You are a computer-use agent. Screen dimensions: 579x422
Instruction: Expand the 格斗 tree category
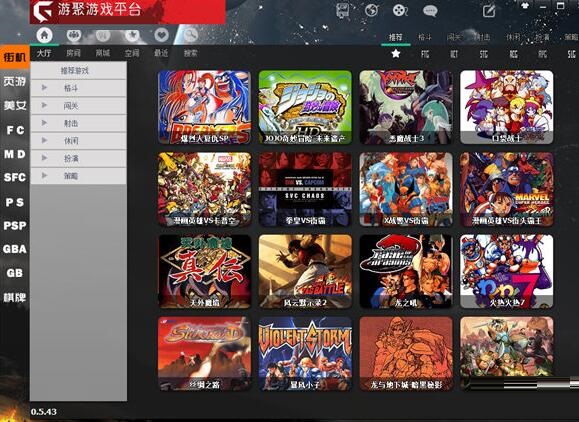click(78, 88)
